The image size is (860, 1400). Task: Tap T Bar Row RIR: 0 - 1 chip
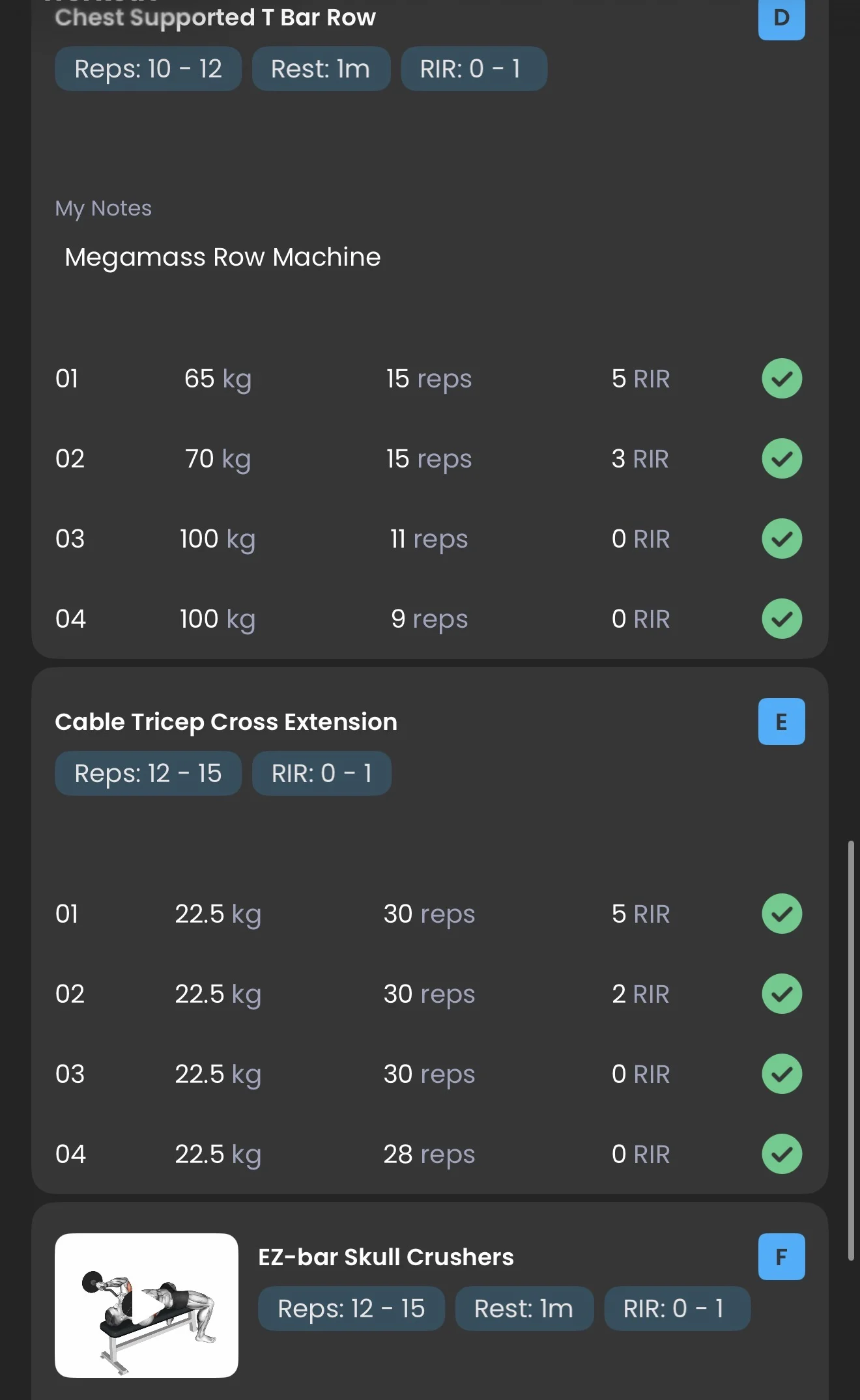click(x=474, y=68)
